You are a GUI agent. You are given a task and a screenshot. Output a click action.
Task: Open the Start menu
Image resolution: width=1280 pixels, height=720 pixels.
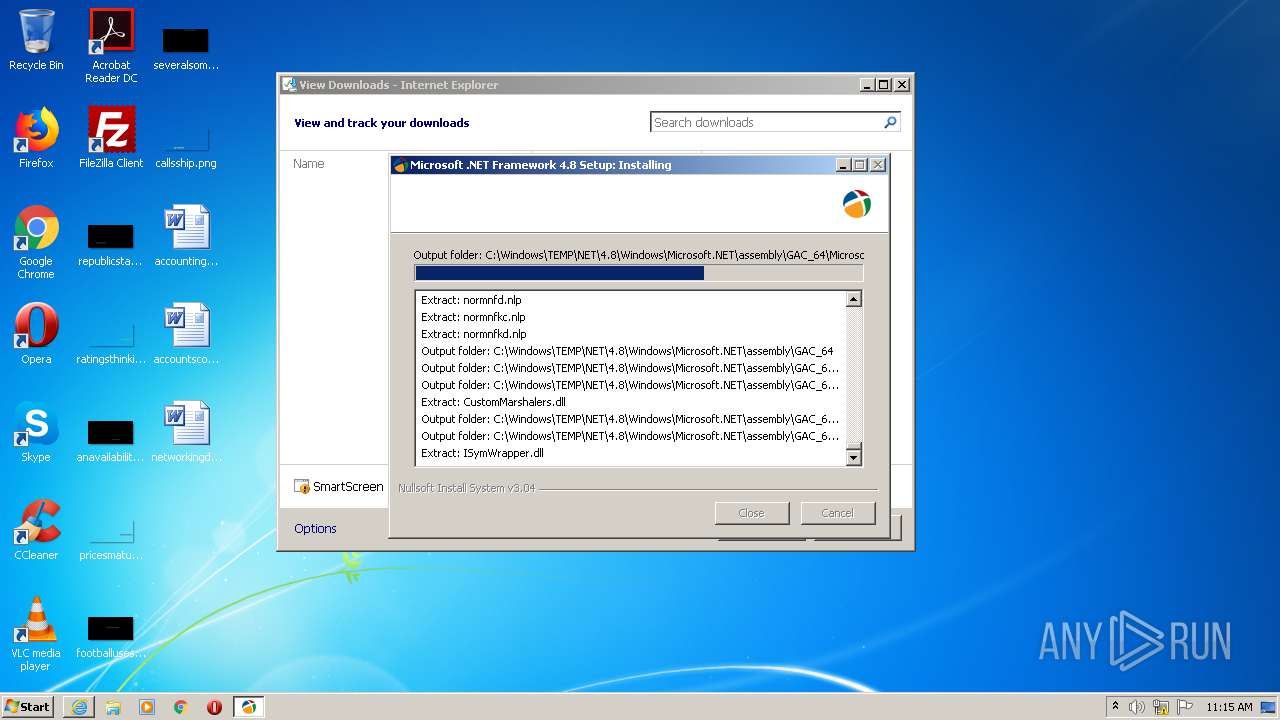tap(28, 707)
